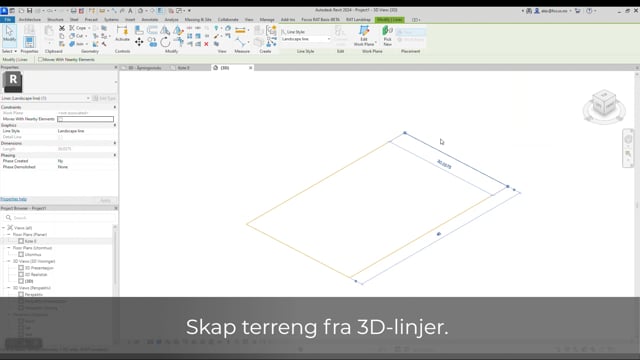Open the 3D Presentasjon view
This screenshot has height=360, width=640.
39,268
